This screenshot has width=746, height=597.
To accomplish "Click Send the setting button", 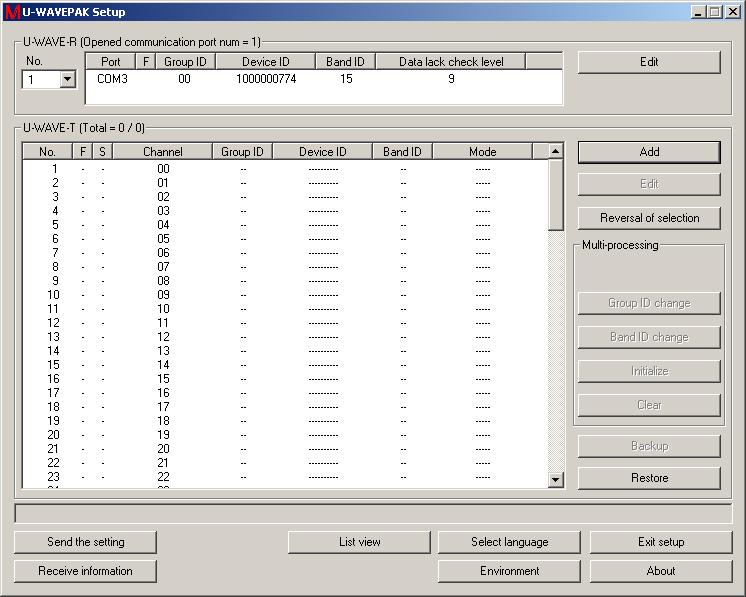I will coord(85,542).
